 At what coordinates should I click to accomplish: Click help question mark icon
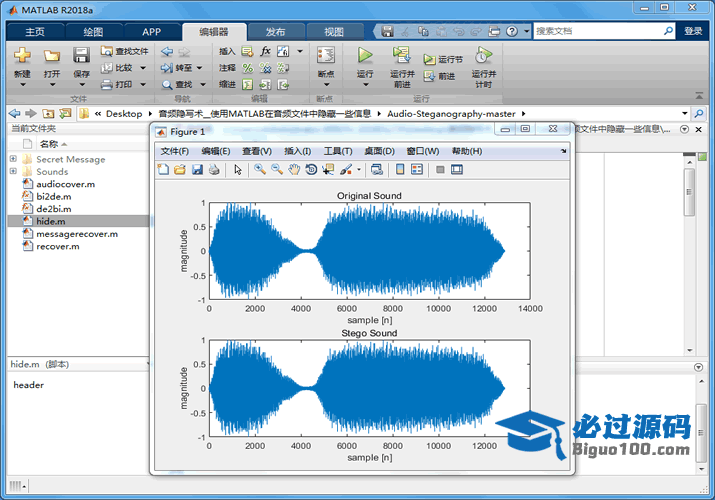tap(512, 31)
